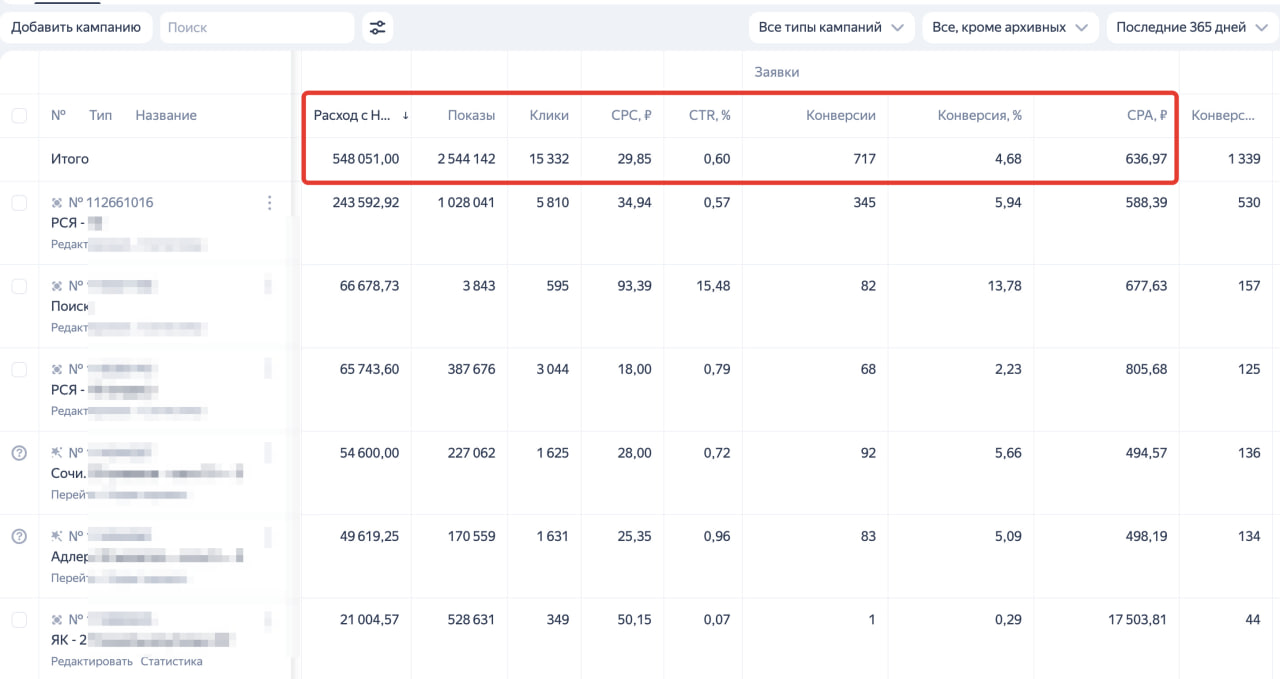Click CPA value 498,19
This screenshot has width=1280, height=679.
[1146, 536]
